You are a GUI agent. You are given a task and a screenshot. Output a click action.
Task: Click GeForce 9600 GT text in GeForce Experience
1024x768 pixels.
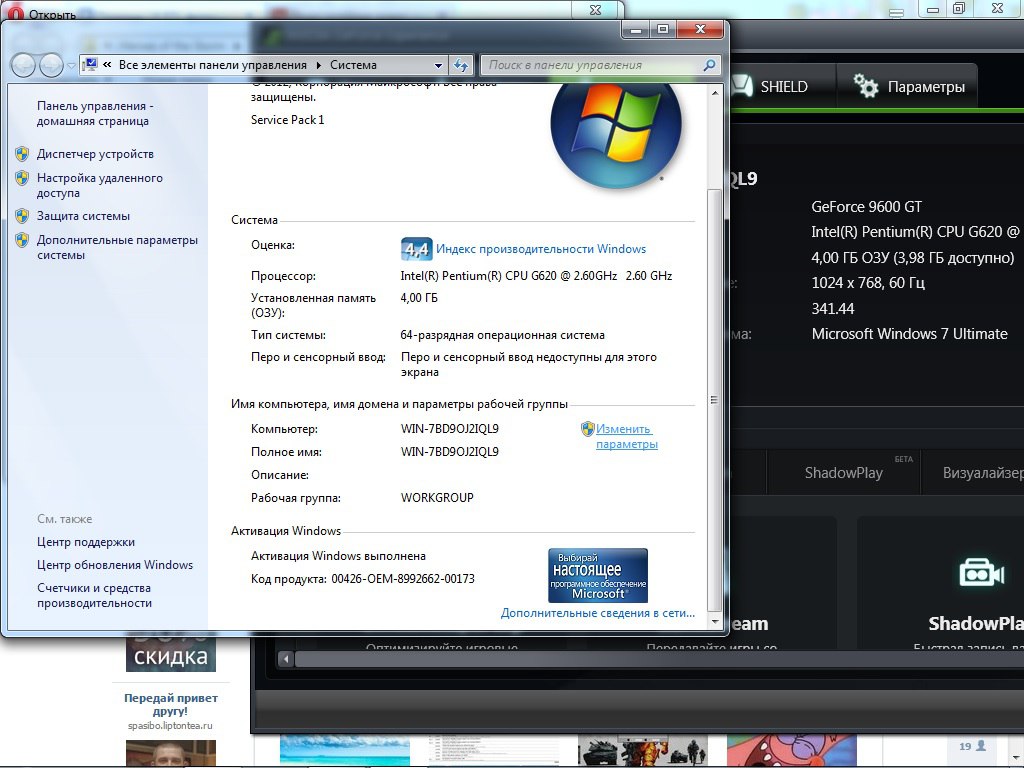pos(866,207)
